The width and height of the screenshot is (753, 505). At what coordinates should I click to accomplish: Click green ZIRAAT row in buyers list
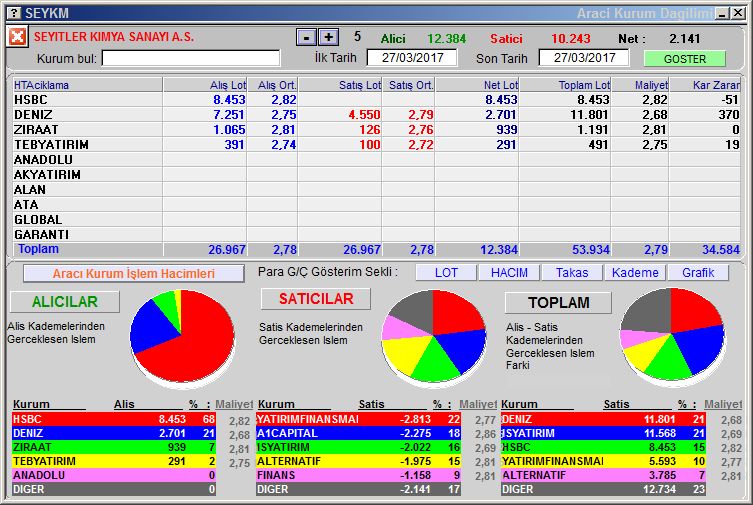click(x=114, y=447)
